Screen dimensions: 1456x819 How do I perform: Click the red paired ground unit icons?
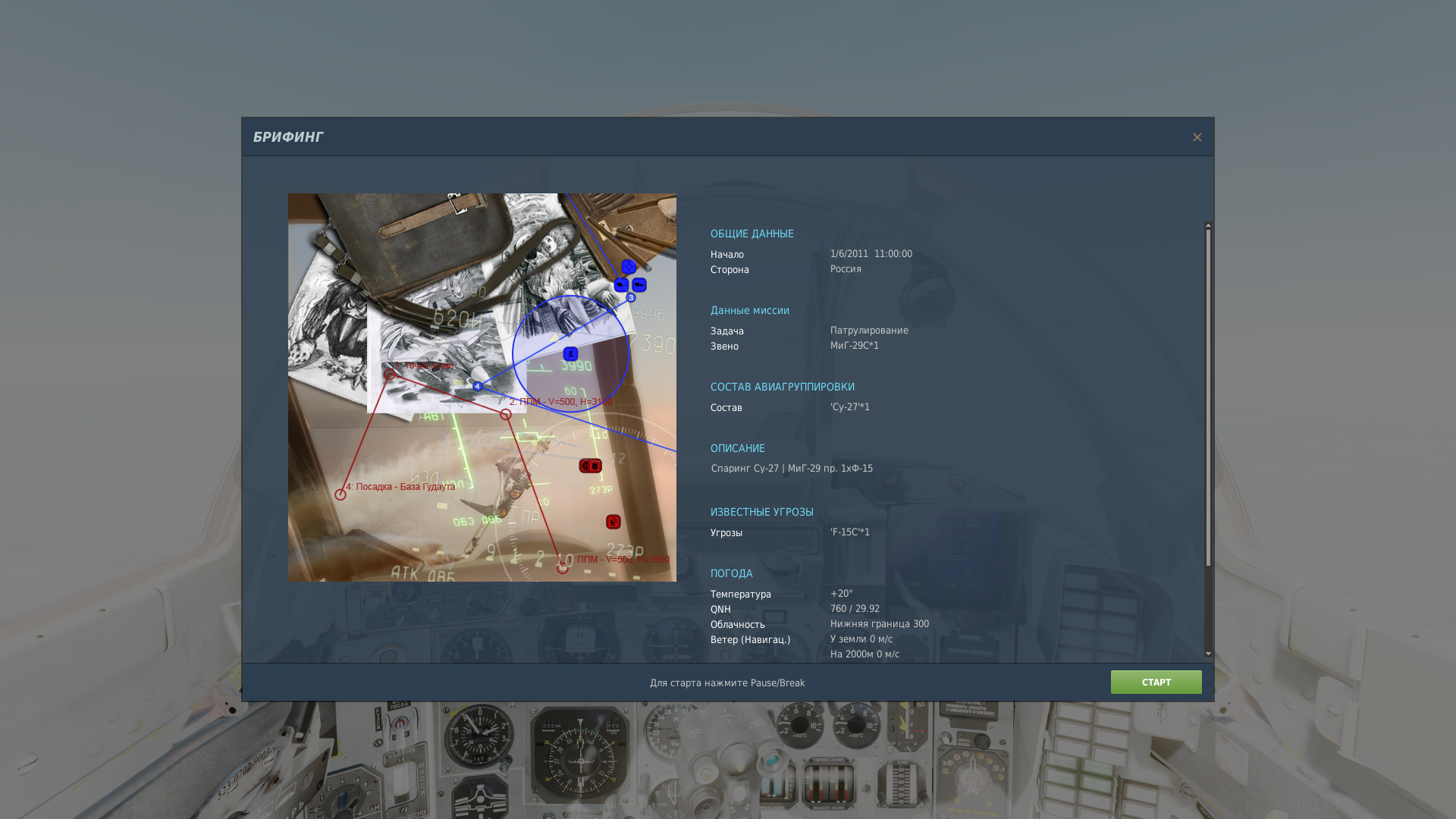(x=590, y=466)
